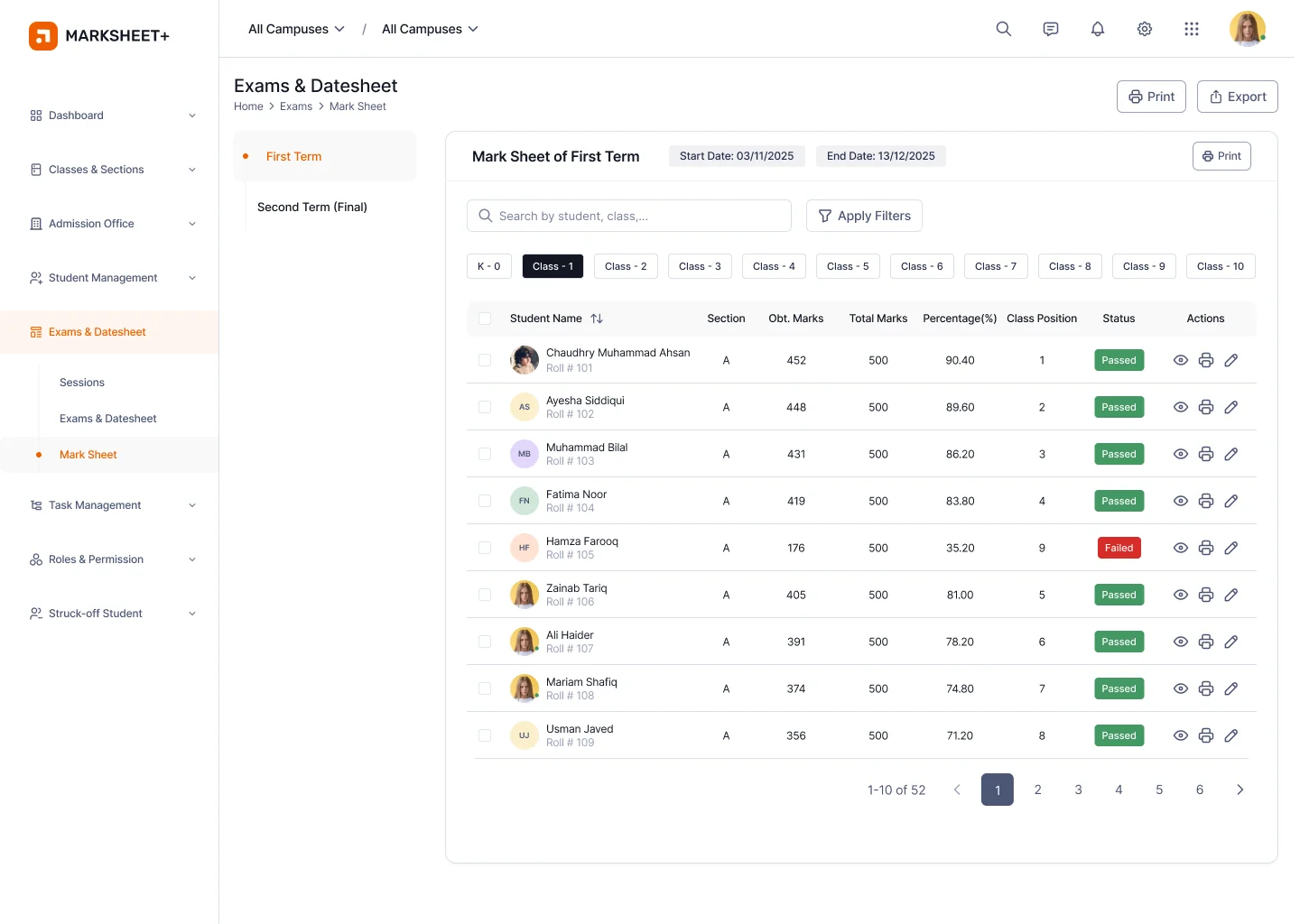1300x924 pixels.
Task: Print Hamza Farooq's mark sheet row
Action: [x=1205, y=548]
